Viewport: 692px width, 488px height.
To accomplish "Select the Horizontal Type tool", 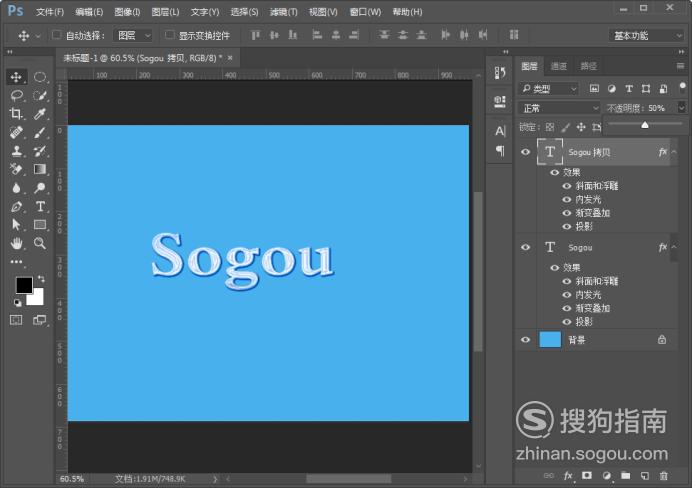I will tap(40, 206).
